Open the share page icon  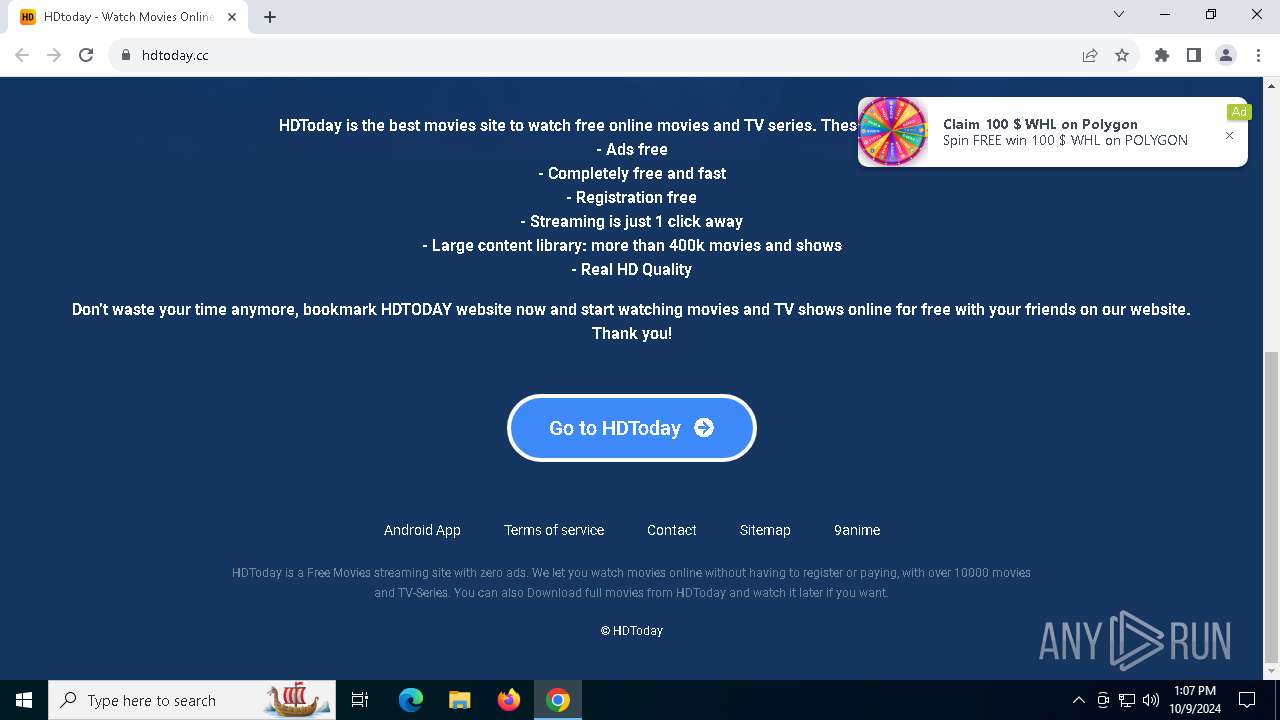(1090, 55)
